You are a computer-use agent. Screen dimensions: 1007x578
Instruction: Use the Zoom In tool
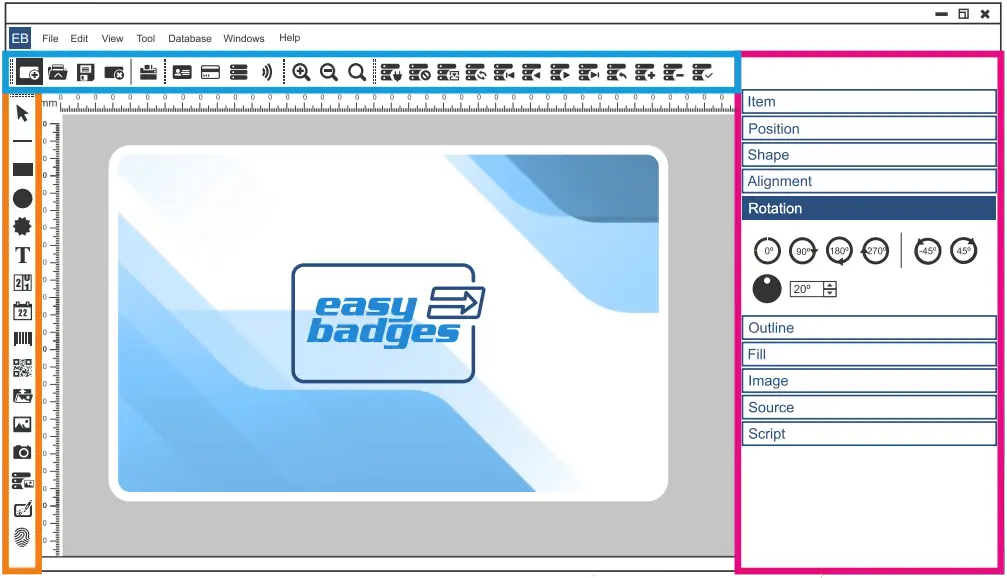point(302,71)
